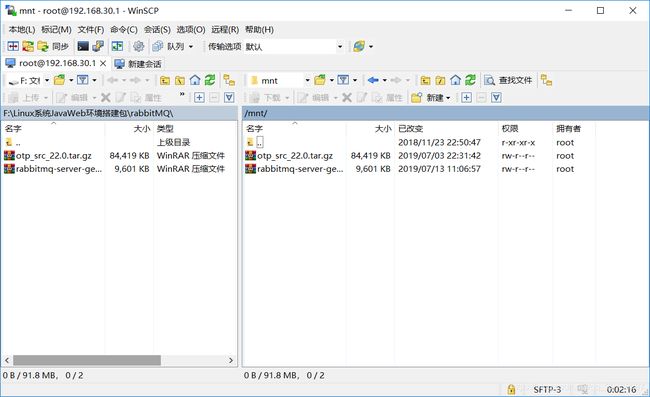The height and width of the screenshot is (397, 650).
Task: Open 命令(C) menu
Action: (x=124, y=29)
